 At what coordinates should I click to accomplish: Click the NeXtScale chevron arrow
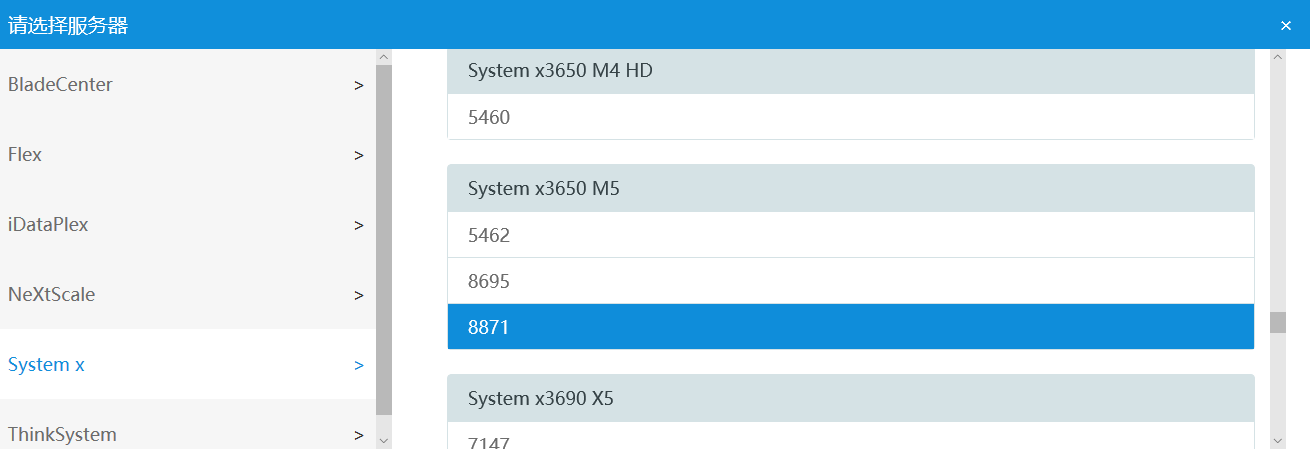pyautogui.click(x=359, y=296)
